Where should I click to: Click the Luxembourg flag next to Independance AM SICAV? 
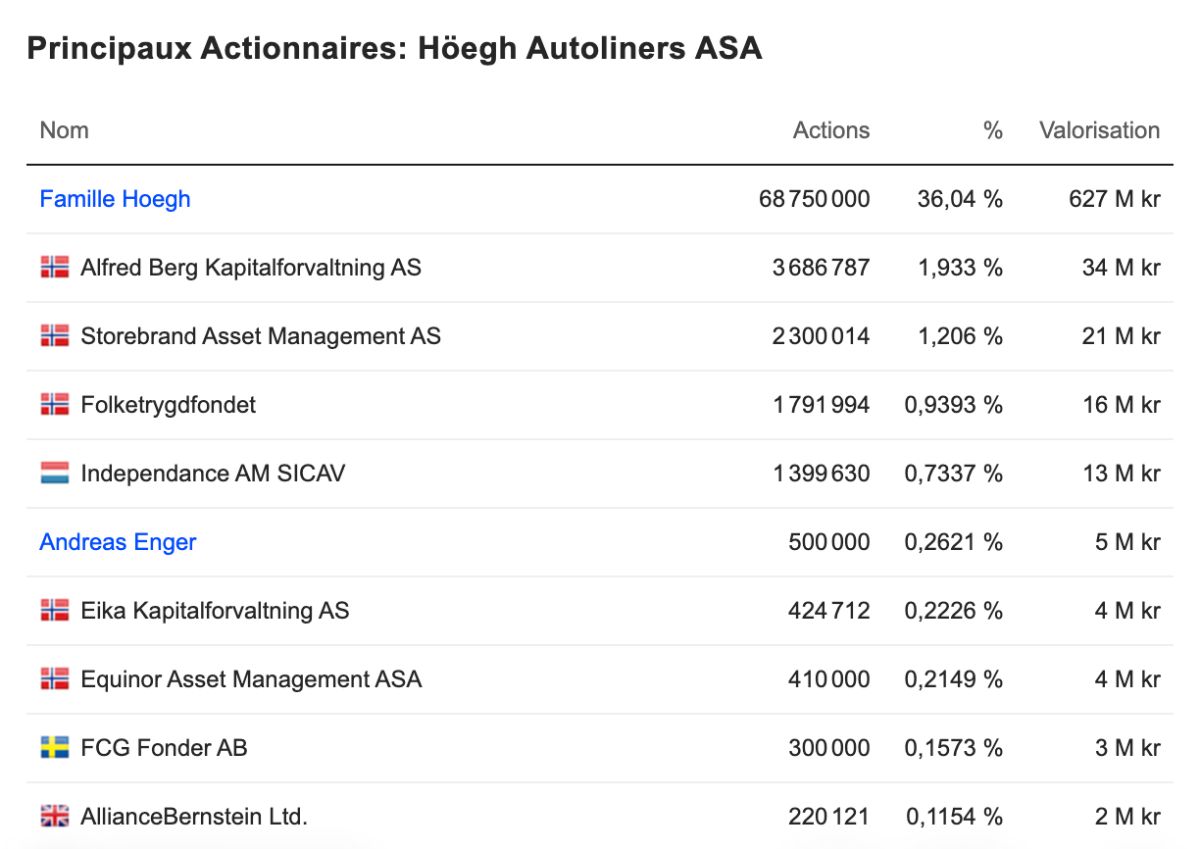click(x=55, y=473)
